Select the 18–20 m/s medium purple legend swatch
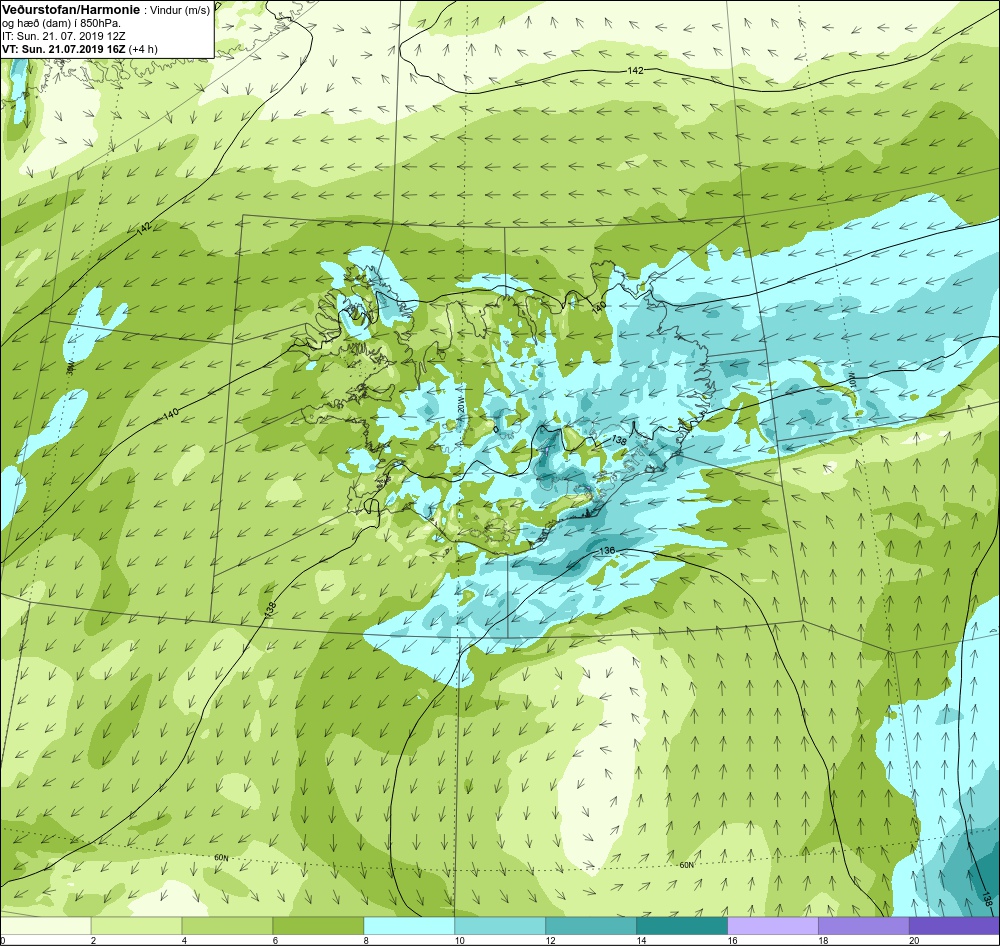1000x946 pixels. [x=864, y=925]
